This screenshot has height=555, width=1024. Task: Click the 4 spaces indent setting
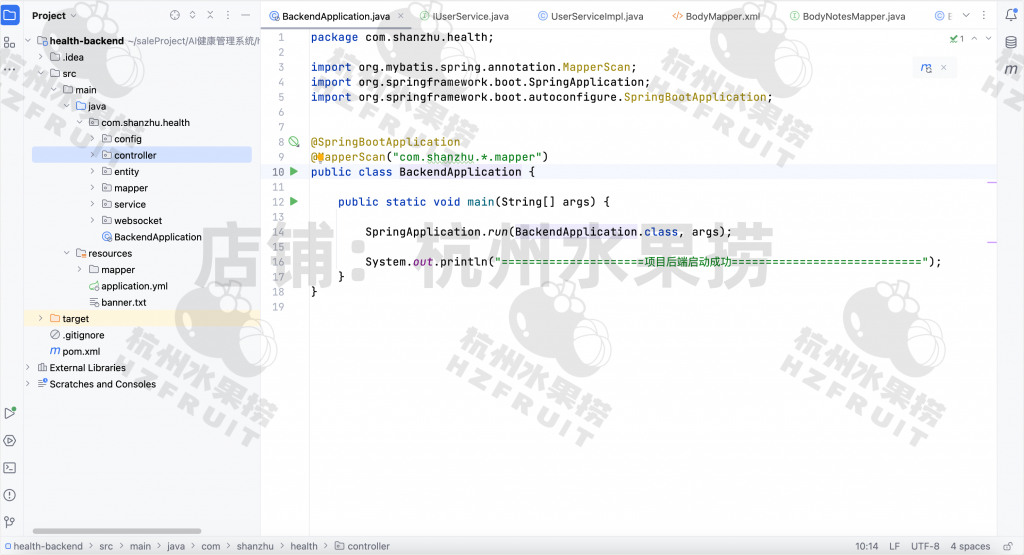pyautogui.click(x=970, y=547)
